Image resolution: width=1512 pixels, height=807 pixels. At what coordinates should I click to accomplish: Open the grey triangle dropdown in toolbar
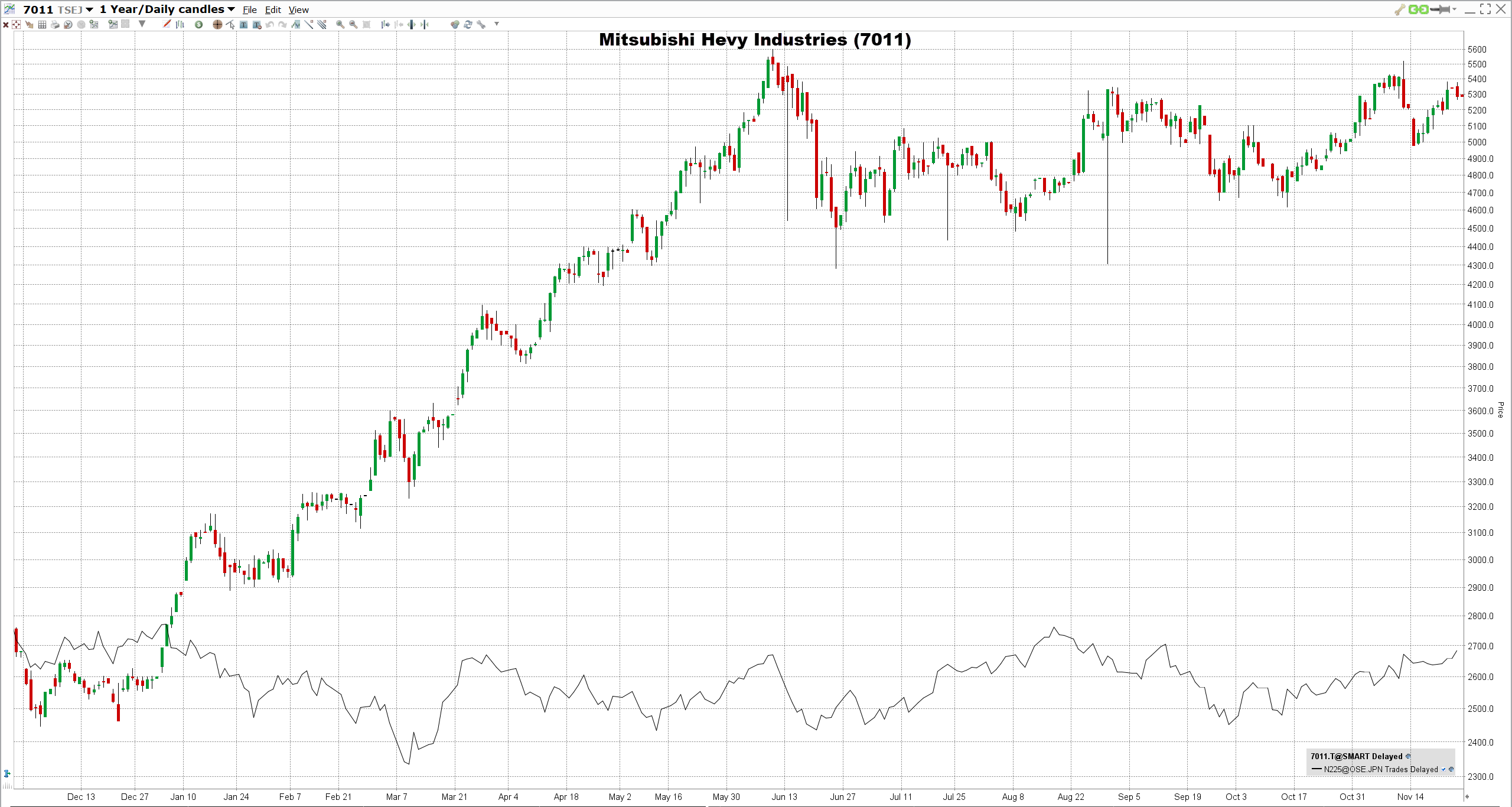(x=142, y=24)
